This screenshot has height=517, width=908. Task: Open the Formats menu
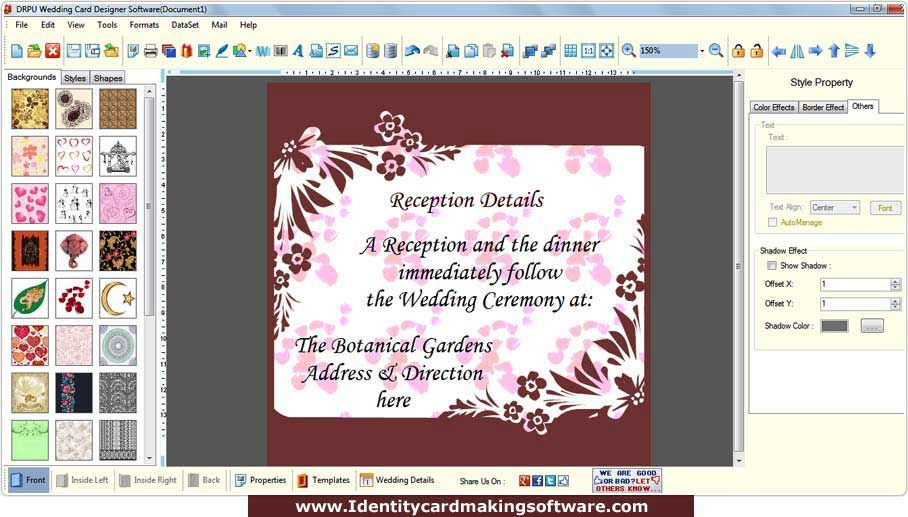(144, 25)
